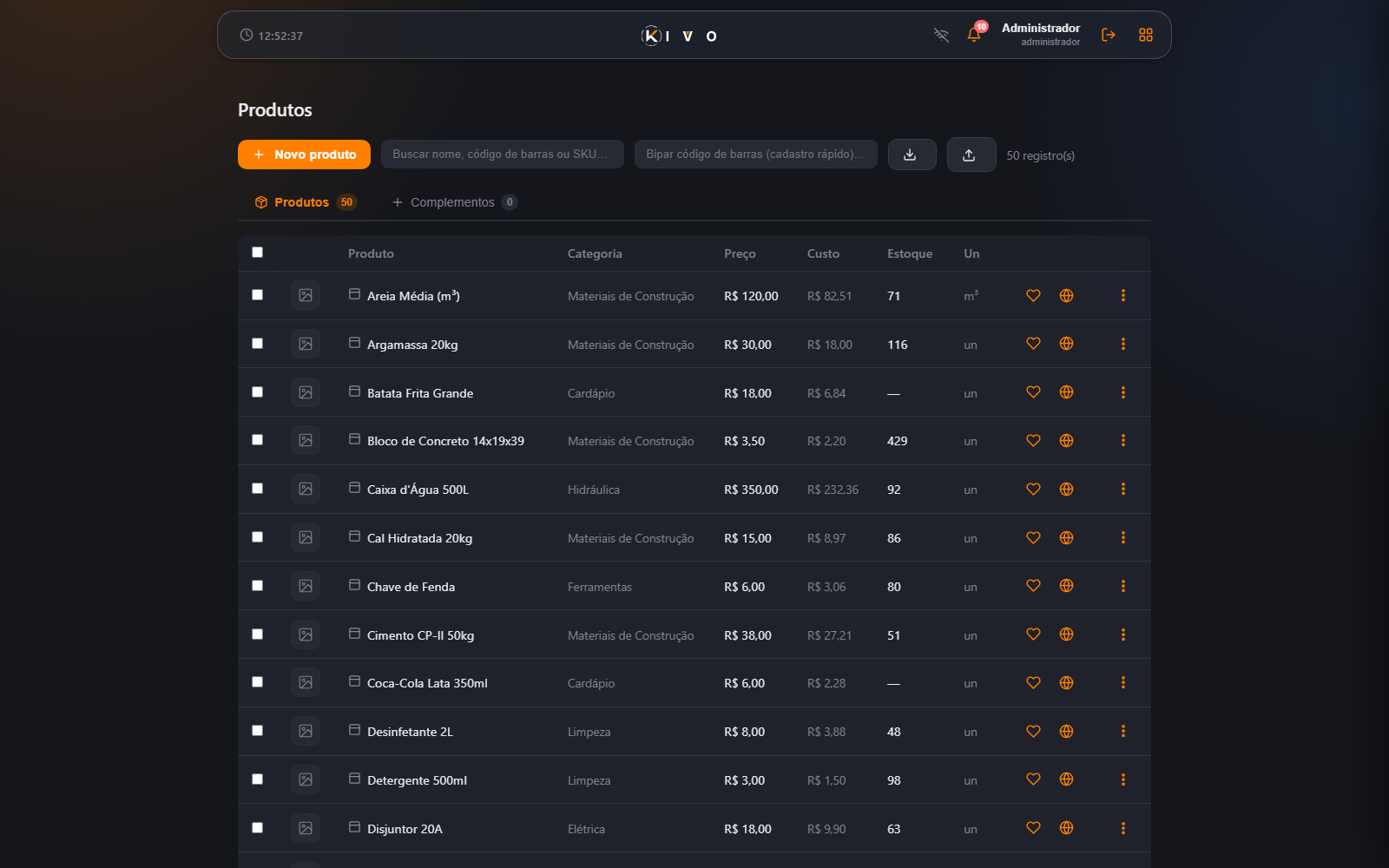Open more options for Areia Média

[x=1122, y=295]
